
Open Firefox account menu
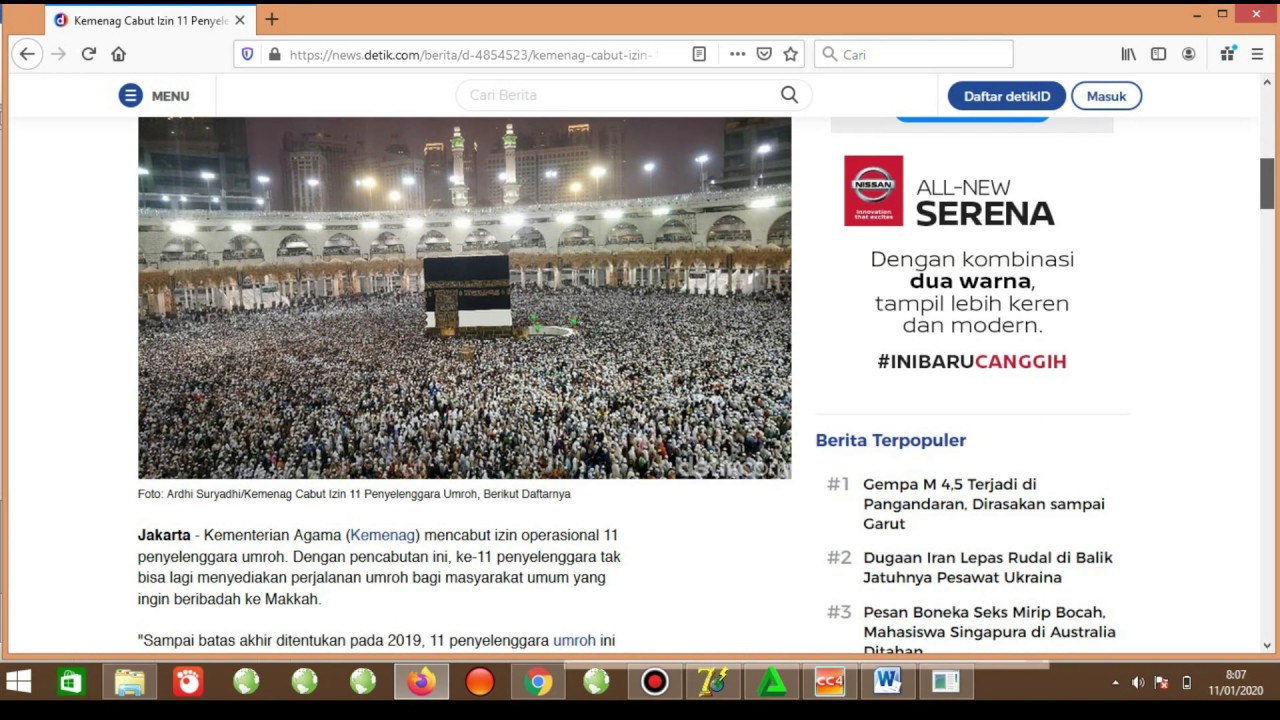point(1188,54)
